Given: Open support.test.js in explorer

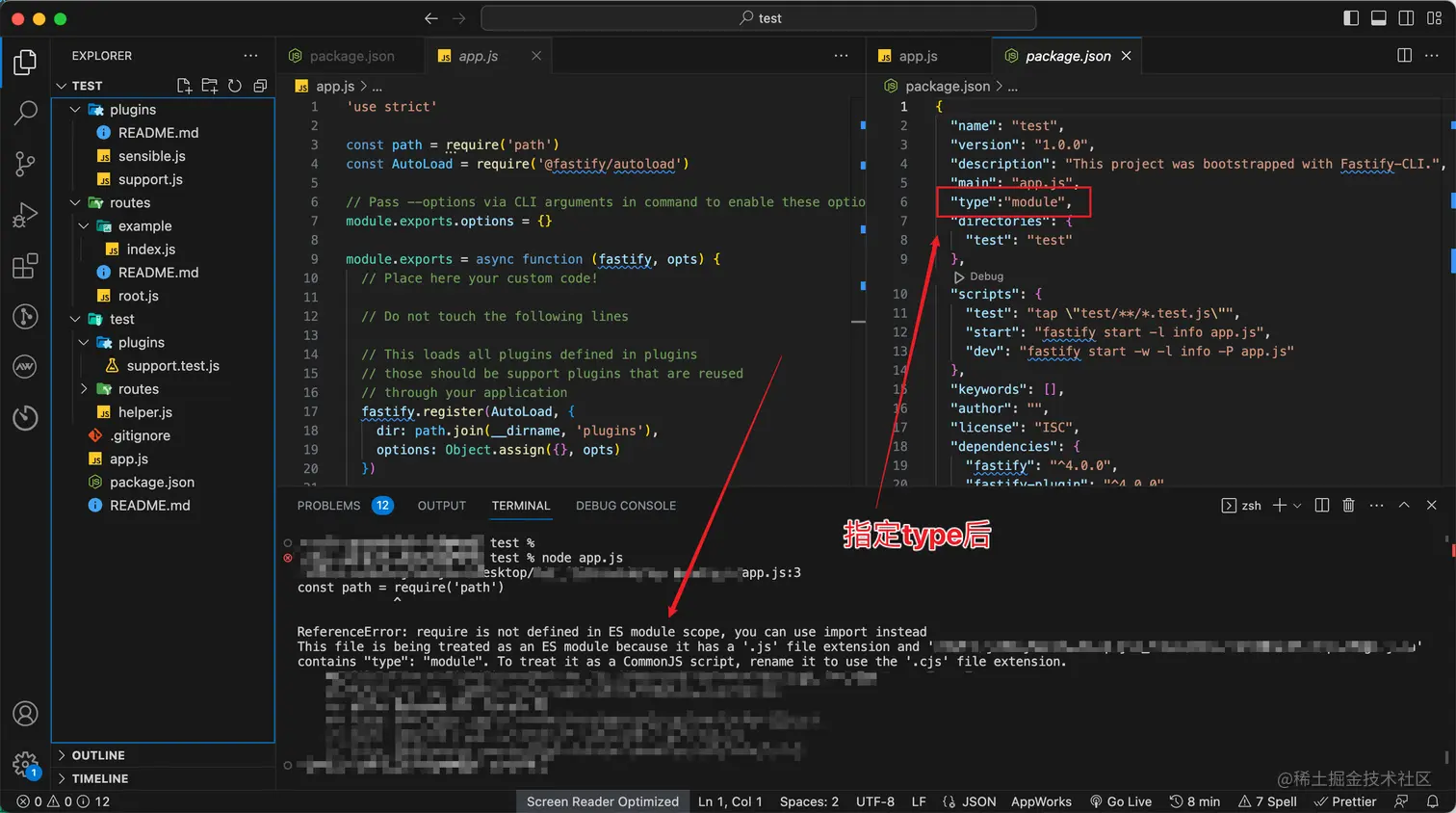Looking at the screenshot, I should point(172,366).
